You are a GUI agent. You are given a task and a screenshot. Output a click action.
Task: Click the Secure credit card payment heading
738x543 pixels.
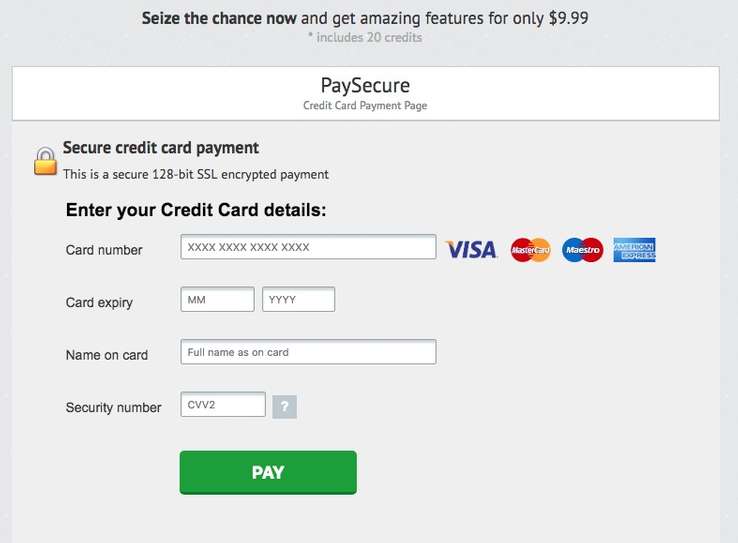point(161,148)
